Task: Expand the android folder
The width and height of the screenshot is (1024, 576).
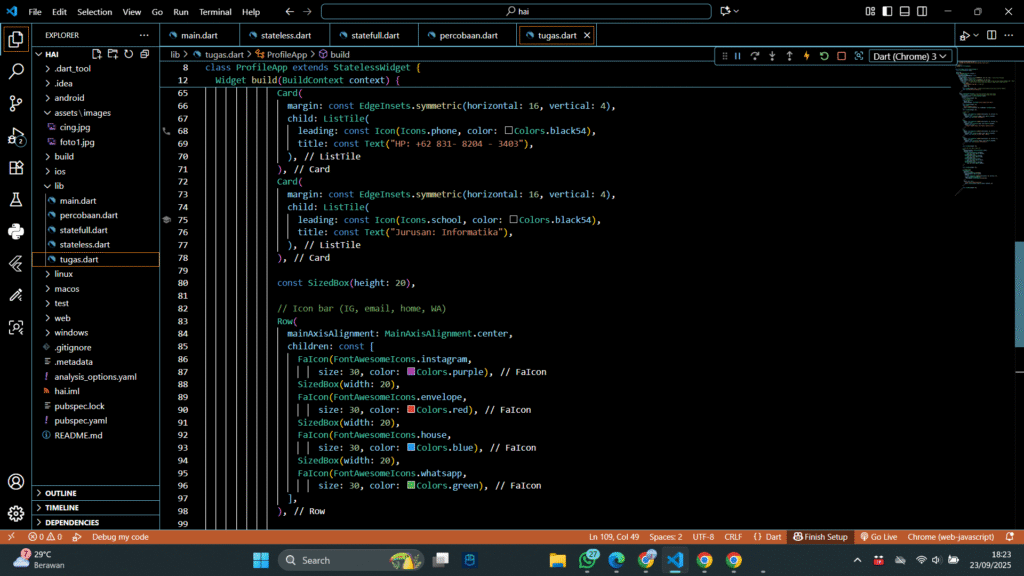Action: tap(69, 98)
